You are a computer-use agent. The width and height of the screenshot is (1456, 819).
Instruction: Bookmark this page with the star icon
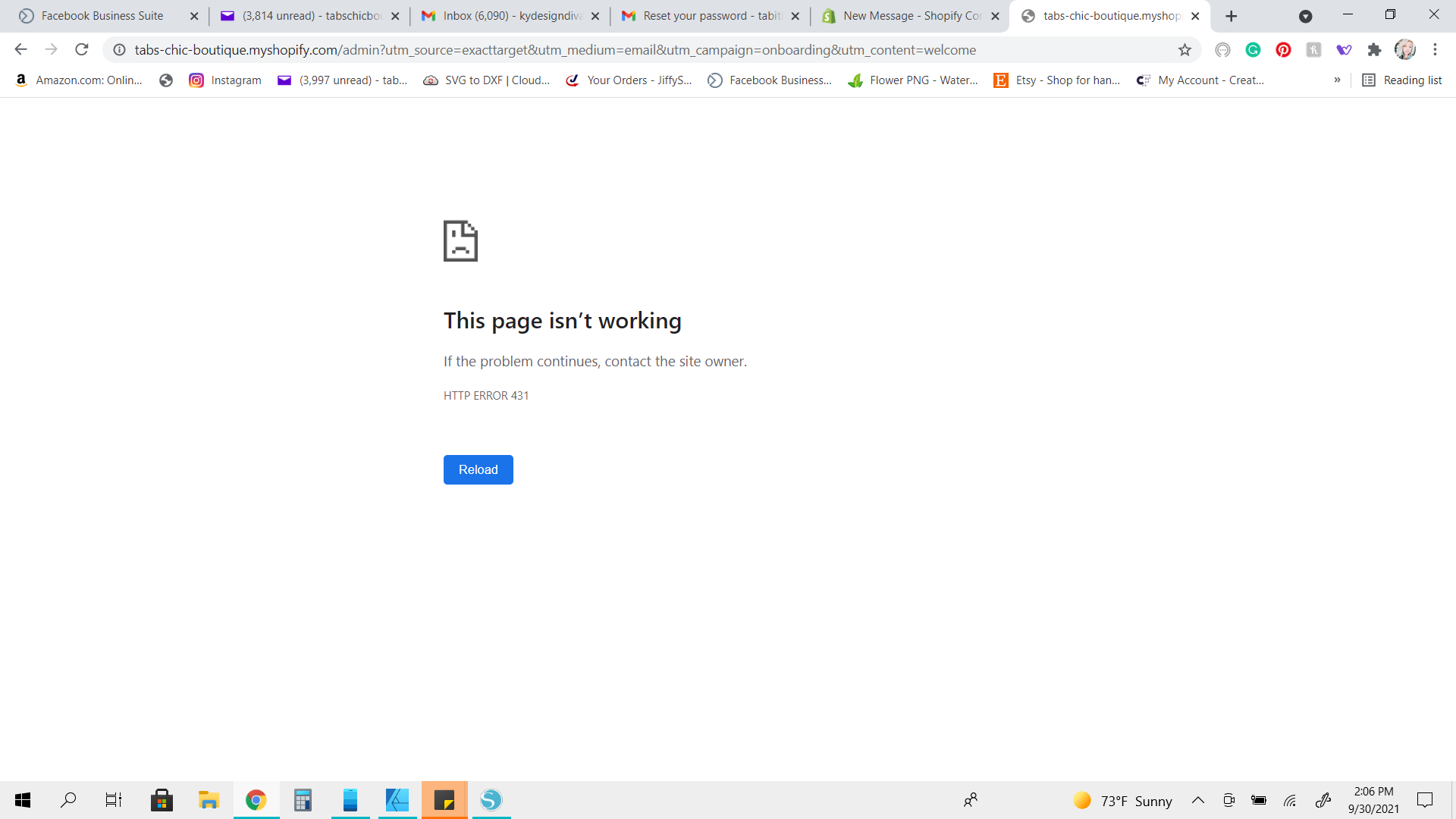[1185, 50]
